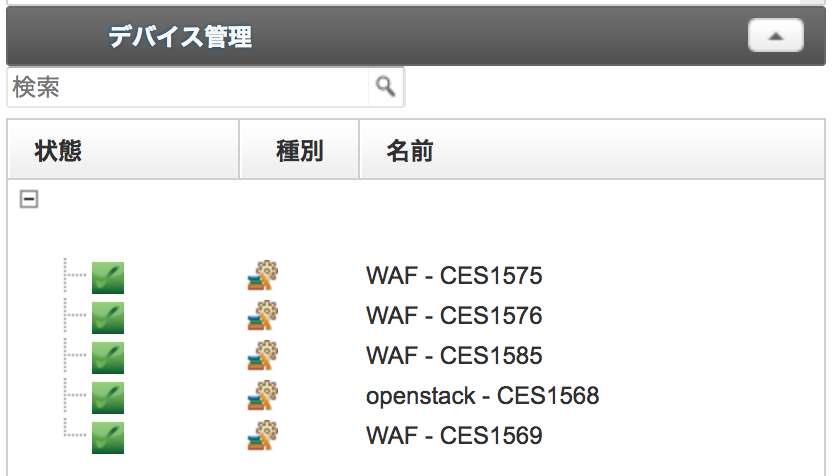Click device type icon for WAF - CES1576
The image size is (832, 476).
263,315
